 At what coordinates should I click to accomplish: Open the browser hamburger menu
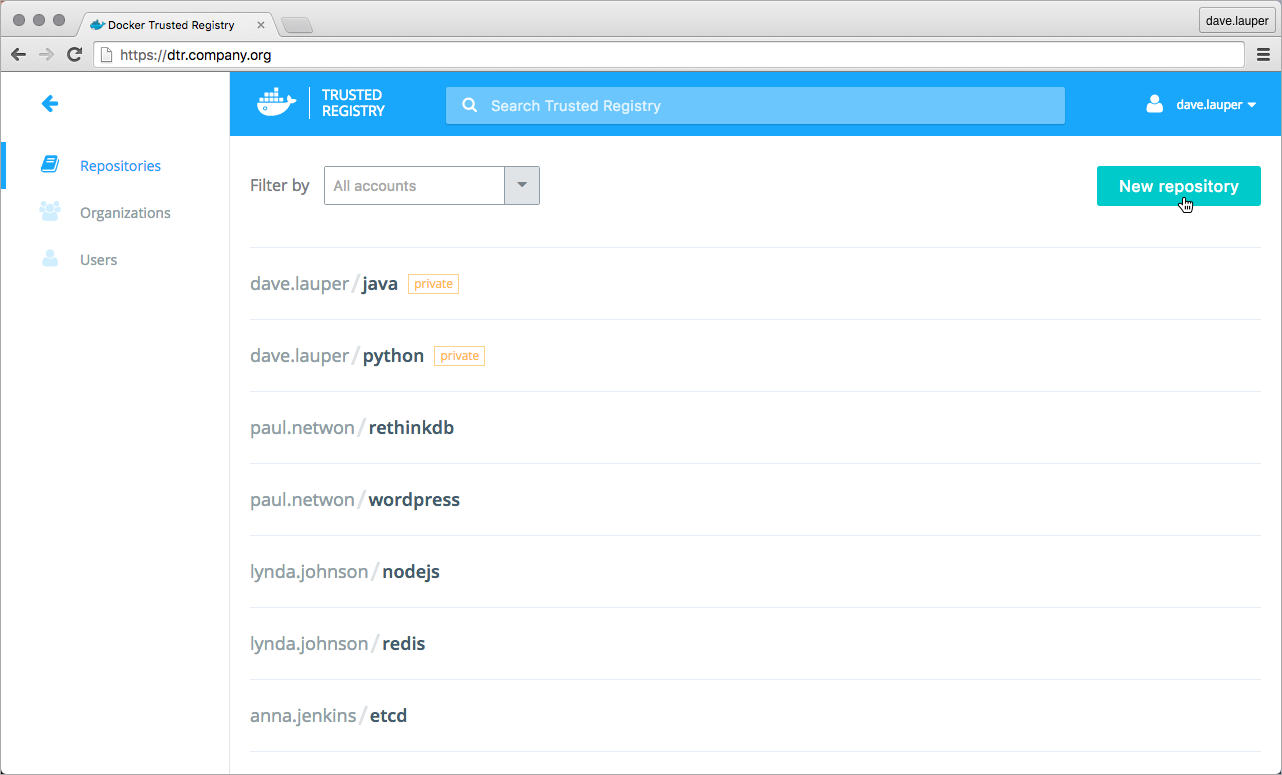tap(1263, 55)
